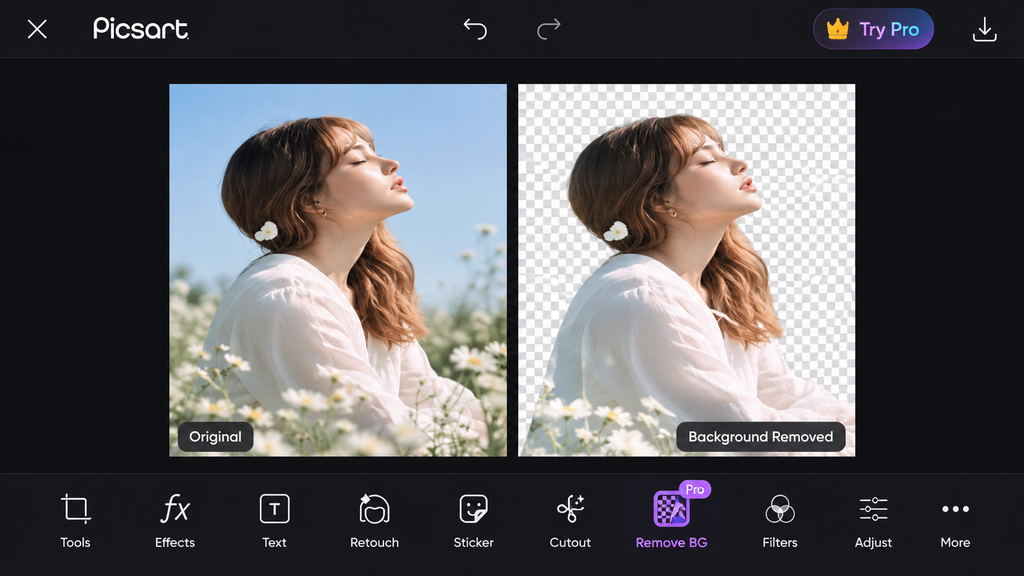Download the edited image
The width and height of the screenshot is (1024, 576).
click(x=984, y=29)
